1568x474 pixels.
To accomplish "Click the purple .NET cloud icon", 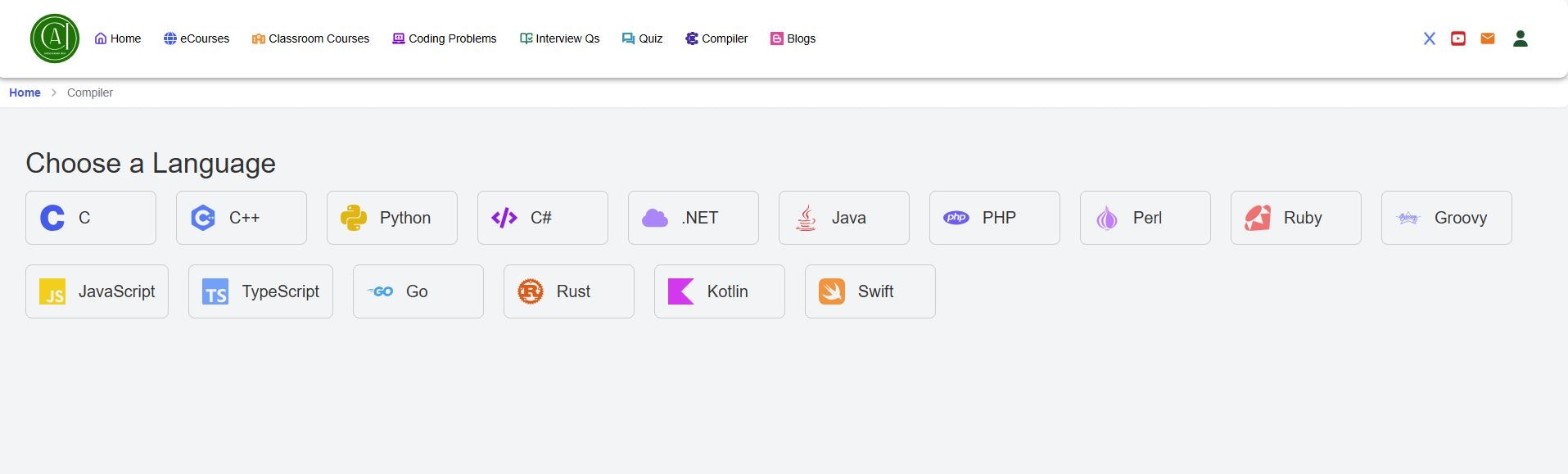I will (655, 218).
